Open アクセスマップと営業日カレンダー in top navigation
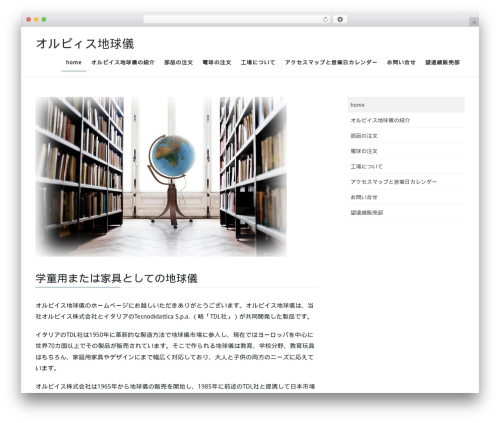 (x=331, y=62)
